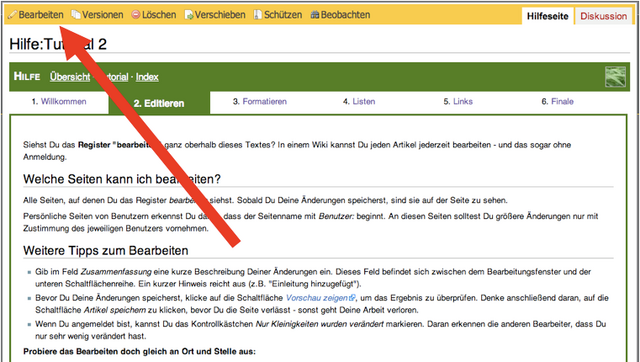Screen dimensions: 640x362
Task: Open Versionen page history
Action: (102, 15)
